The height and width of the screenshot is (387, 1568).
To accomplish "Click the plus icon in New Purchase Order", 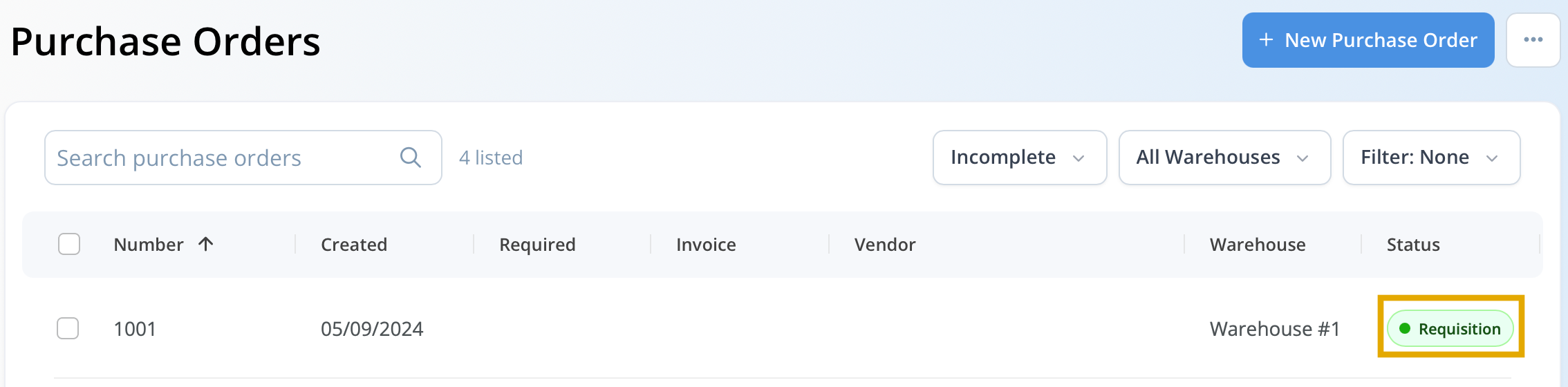I will pyautogui.click(x=1266, y=40).
